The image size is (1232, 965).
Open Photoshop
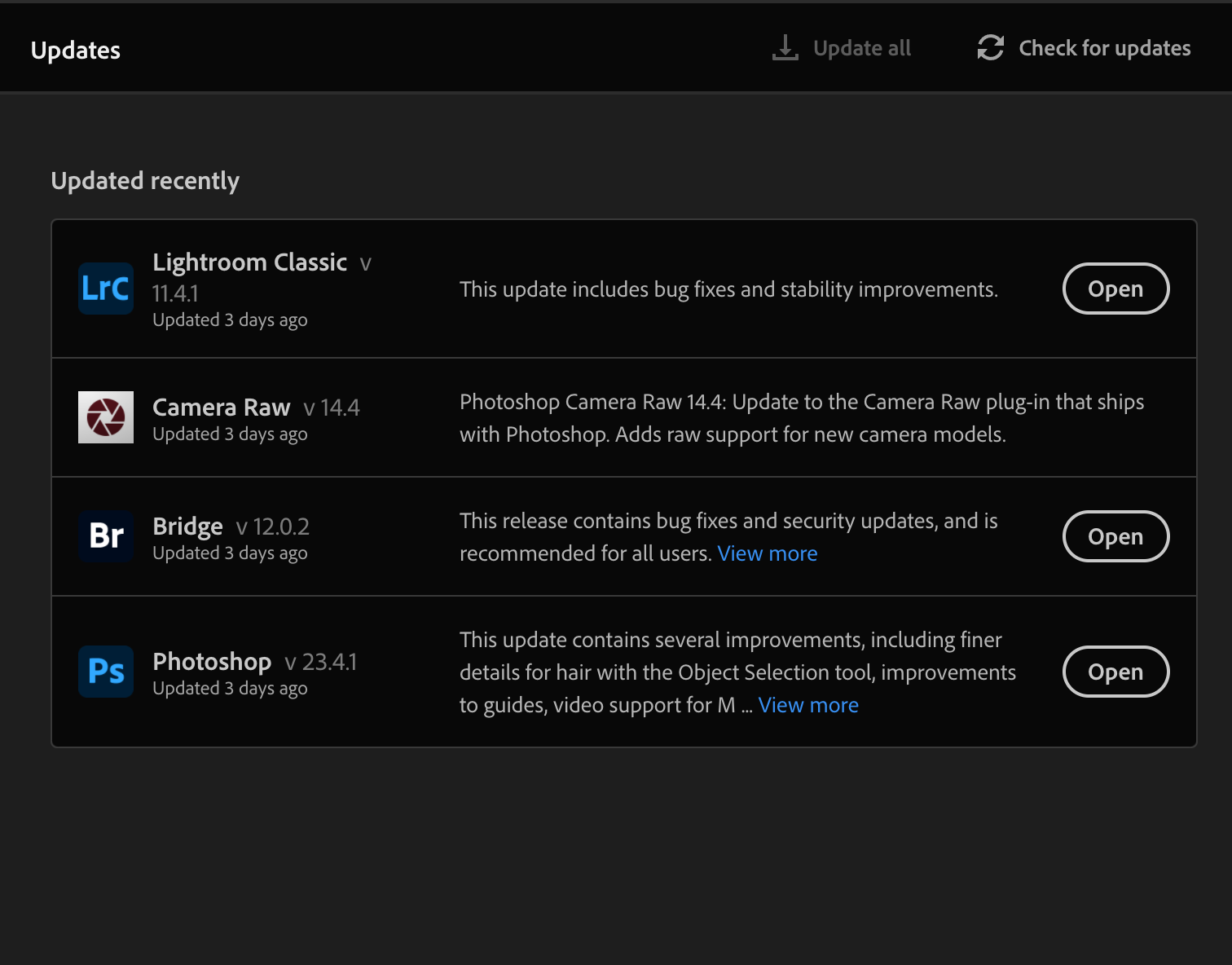click(1115, 671)
